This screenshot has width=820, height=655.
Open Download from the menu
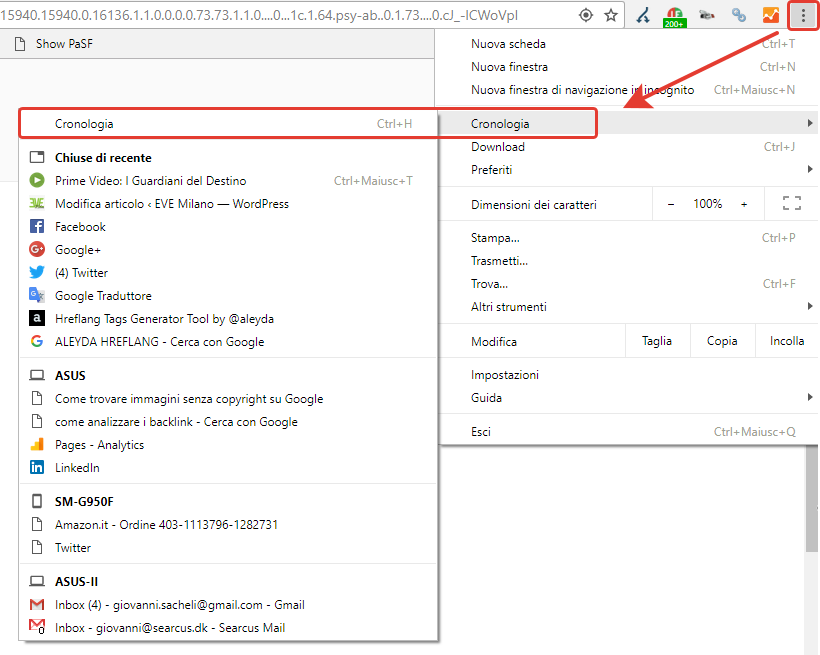coord(628,147)
